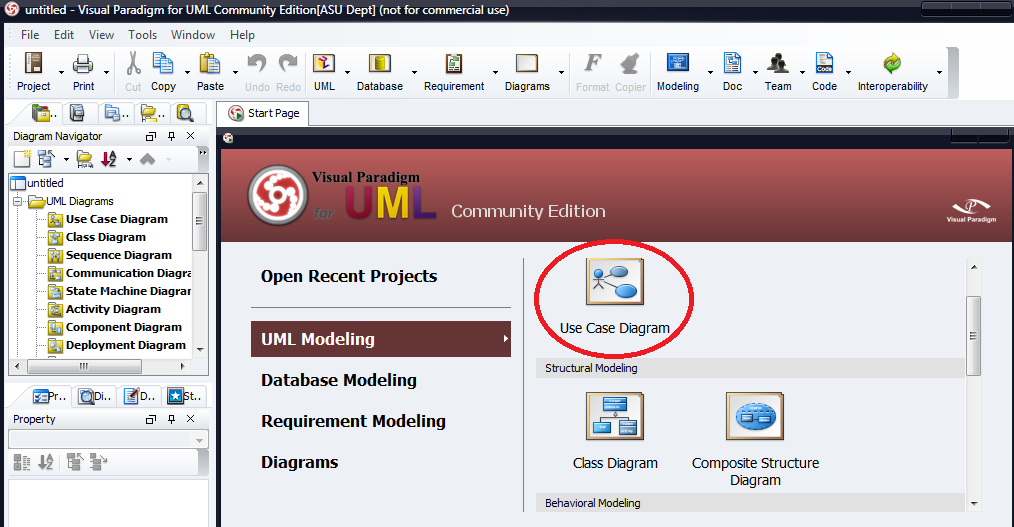Click the Format toolbar icon
Screen dimensions: 1014x527
pyautogui.click(x=592, y=63)
